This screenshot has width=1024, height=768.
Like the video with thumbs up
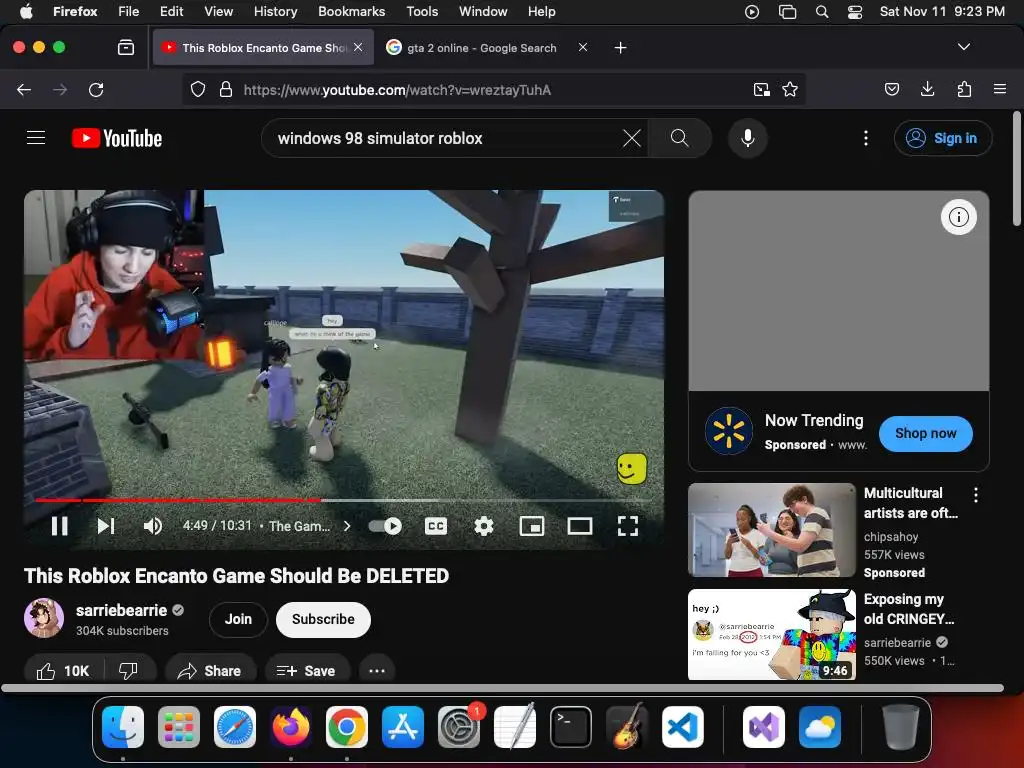click(63, 671)
